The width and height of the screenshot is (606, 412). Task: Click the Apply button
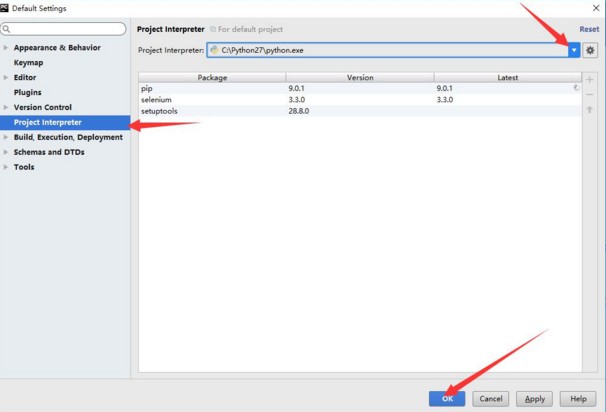click(x=535, y=398)
